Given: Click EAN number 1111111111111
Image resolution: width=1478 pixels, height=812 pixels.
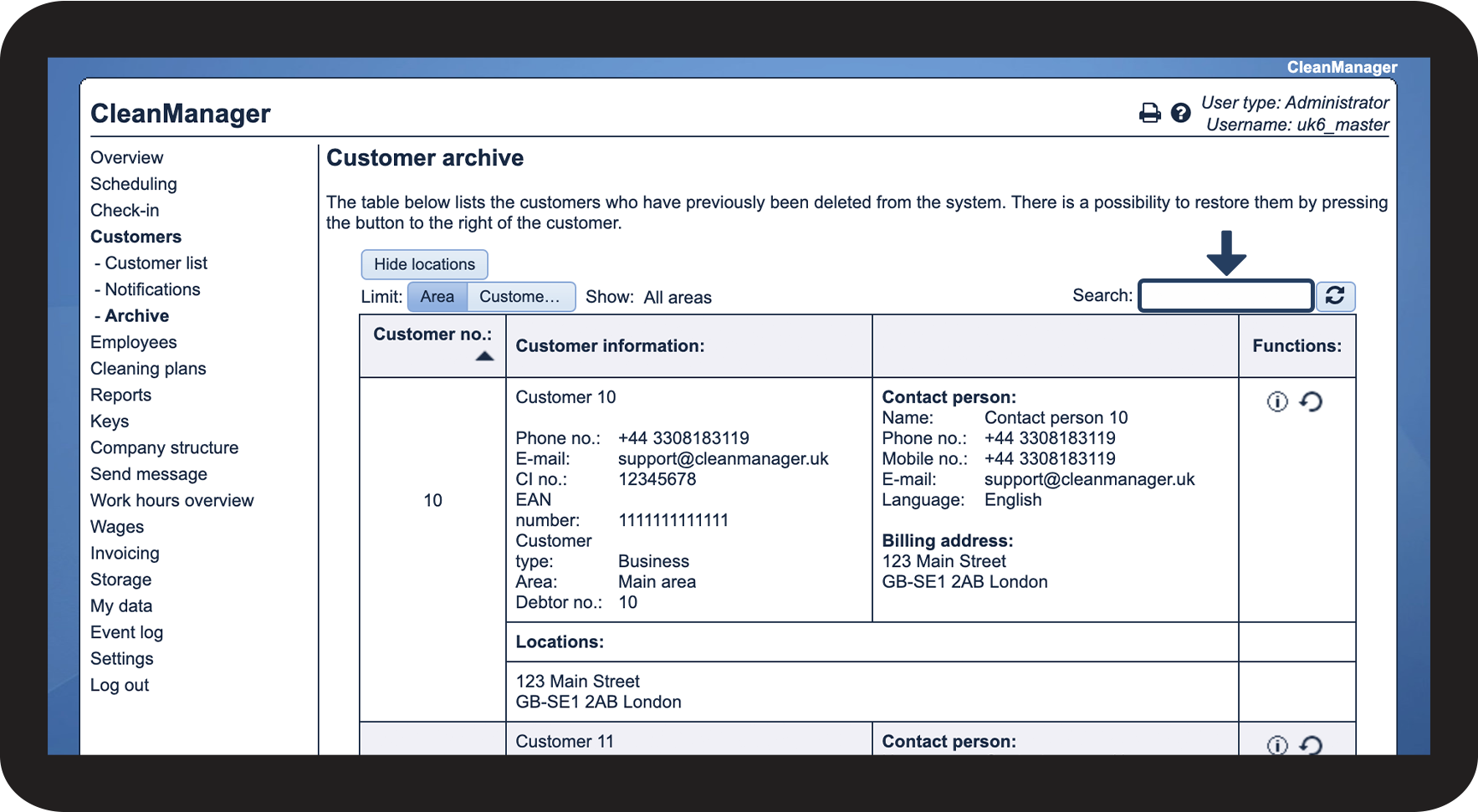Looking at the screenshot, I should (673, 520).
